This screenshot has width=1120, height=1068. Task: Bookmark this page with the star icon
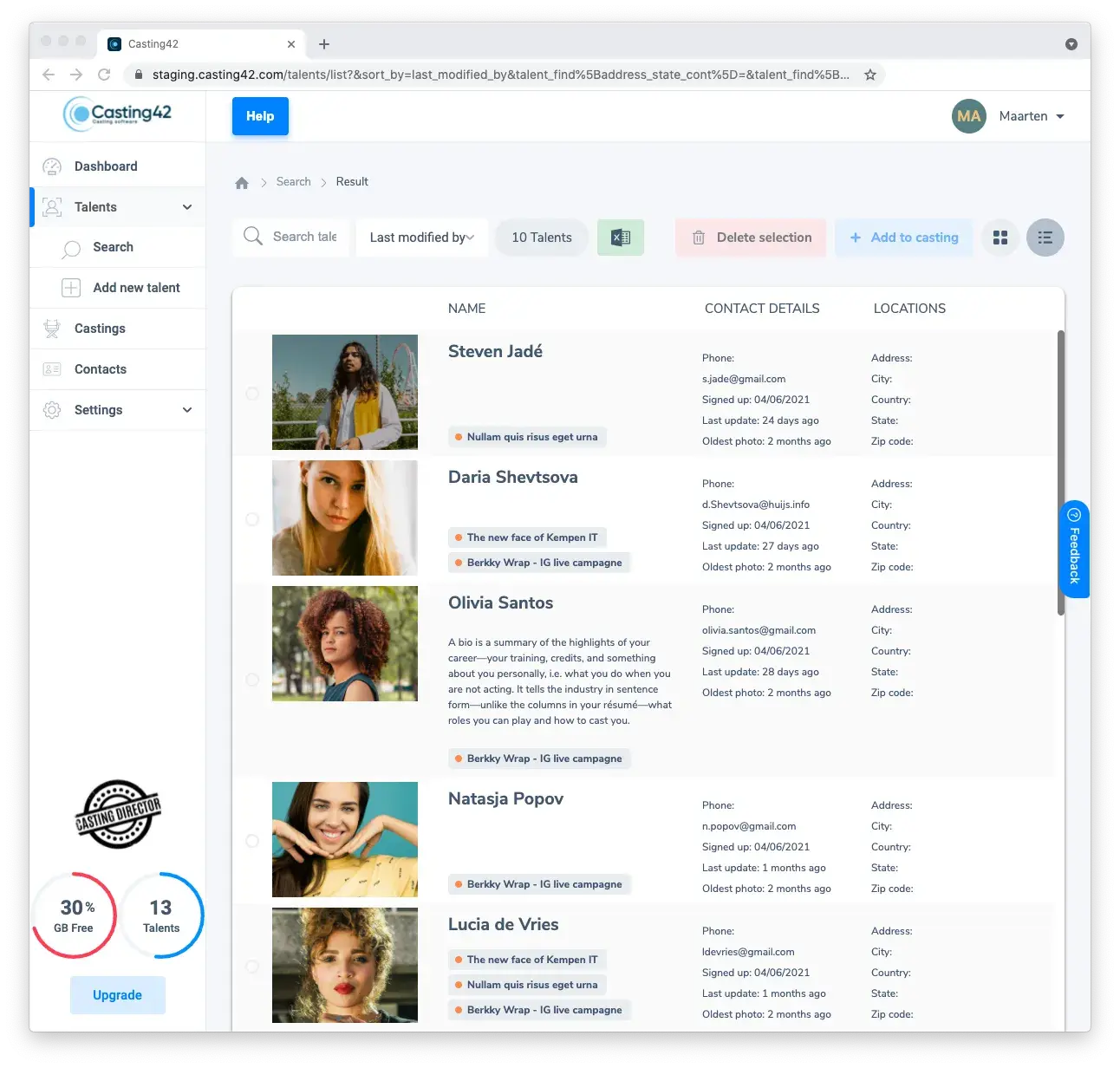tap(869, 75)
